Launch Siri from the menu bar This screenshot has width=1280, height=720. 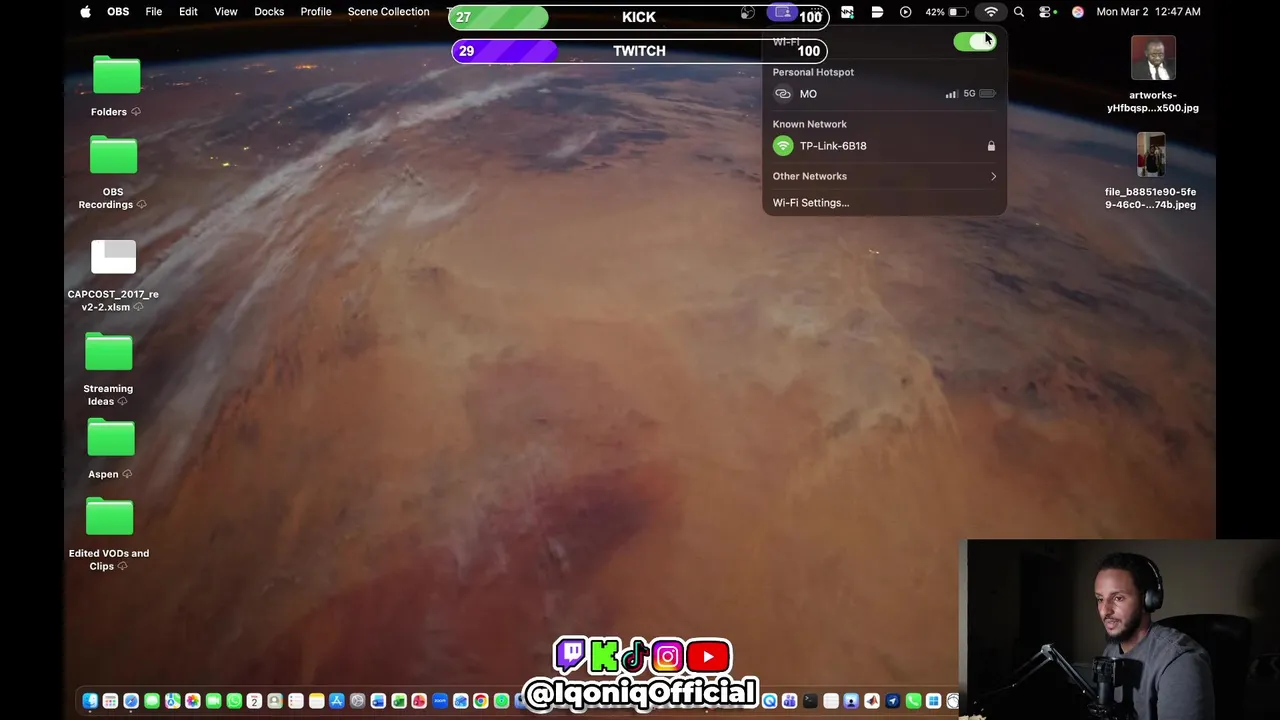point(1077,12)
